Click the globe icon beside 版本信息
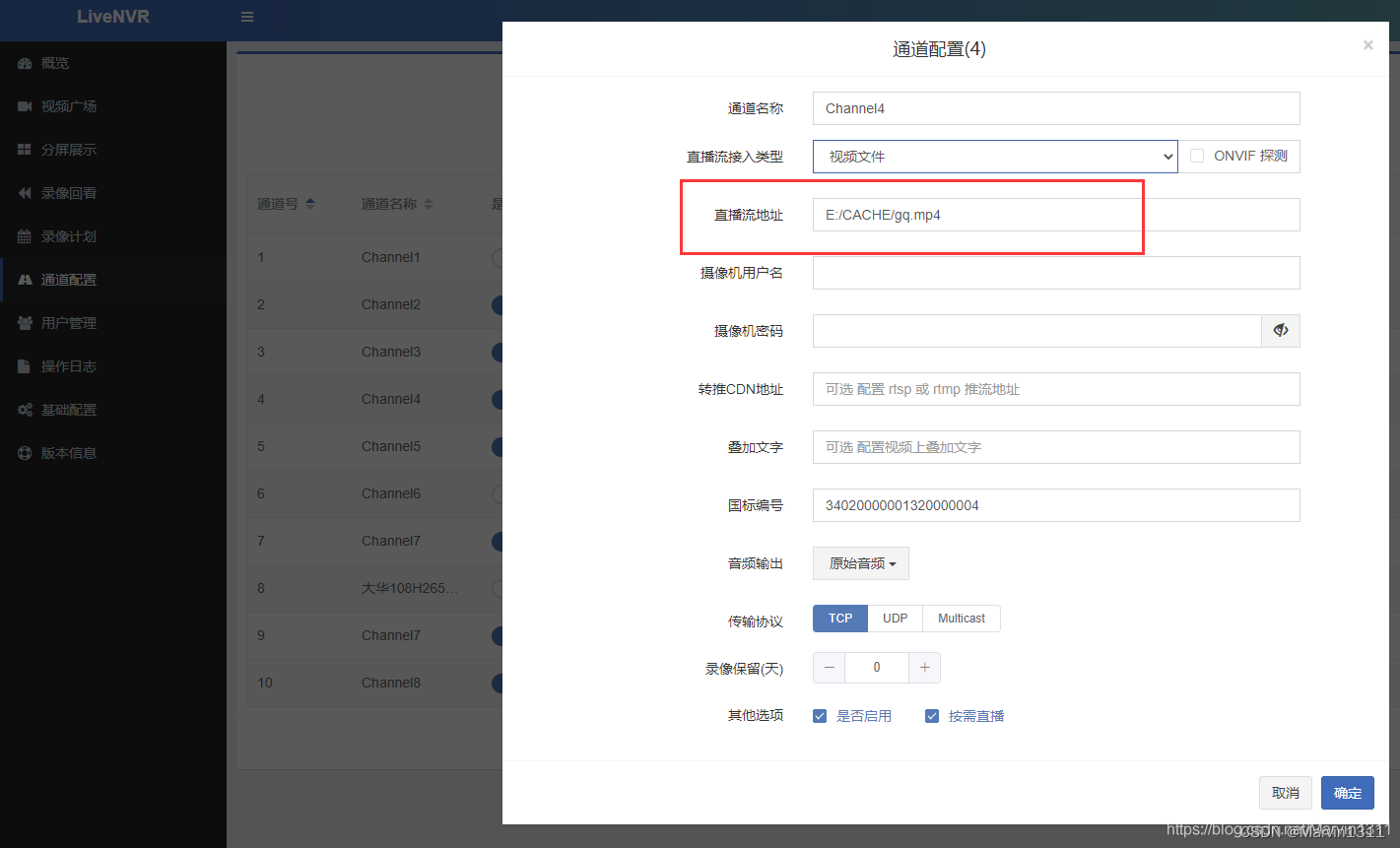Viewport: 1400px width, 848px height. (25, 453)
